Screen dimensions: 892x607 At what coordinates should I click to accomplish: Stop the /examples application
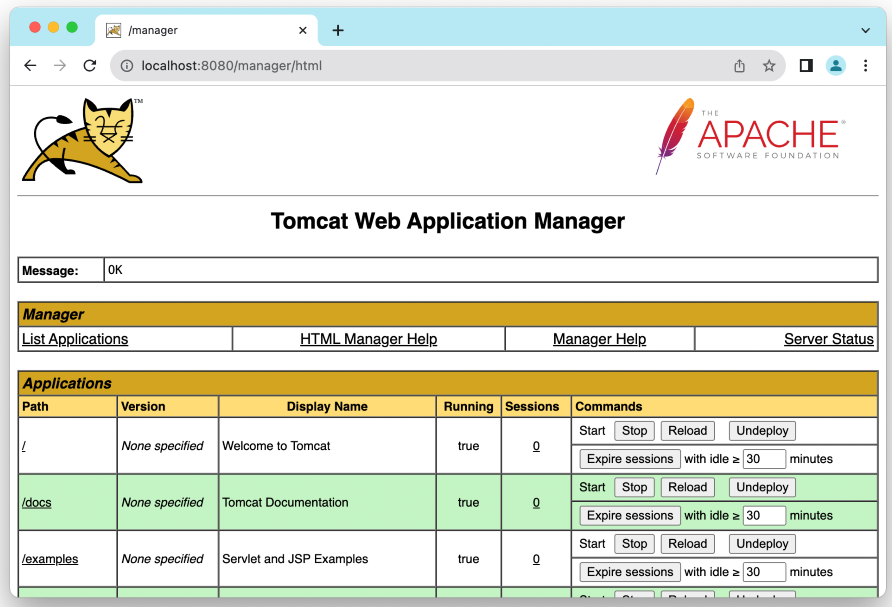[x=634, y=544]
